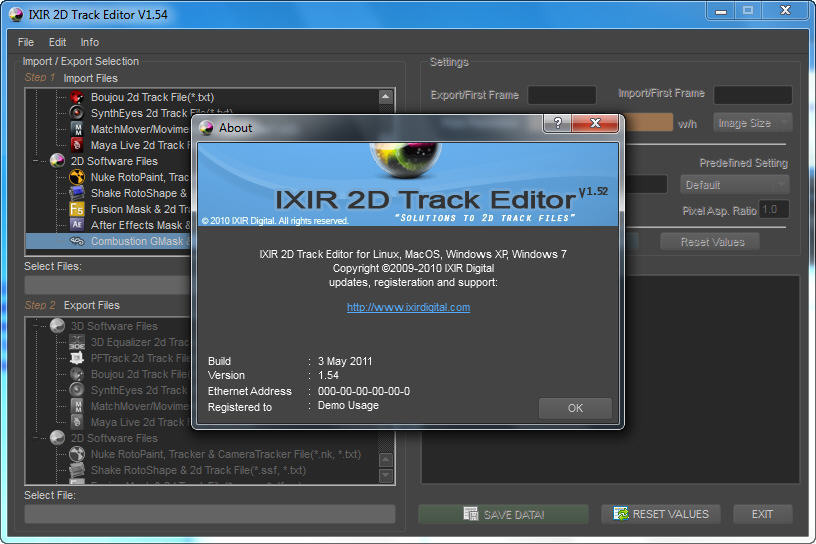816x544 pixels.
Task: Click the Save Data spreadsheet icon
Action: [x=470, y=514]
